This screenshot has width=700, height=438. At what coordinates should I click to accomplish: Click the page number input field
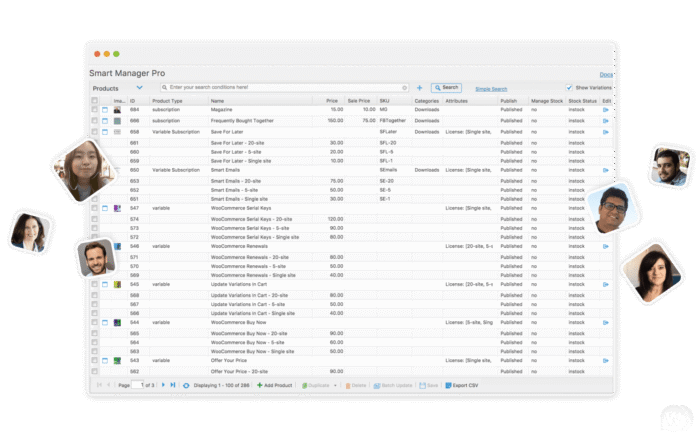pos(138,385)
